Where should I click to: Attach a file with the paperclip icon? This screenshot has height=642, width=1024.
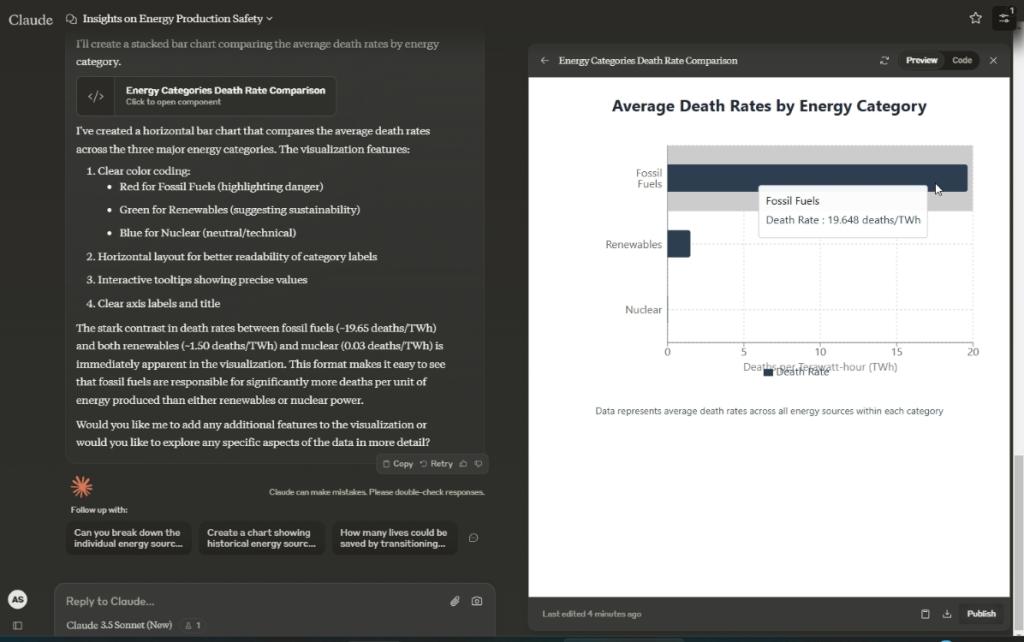tap(454, 601)
